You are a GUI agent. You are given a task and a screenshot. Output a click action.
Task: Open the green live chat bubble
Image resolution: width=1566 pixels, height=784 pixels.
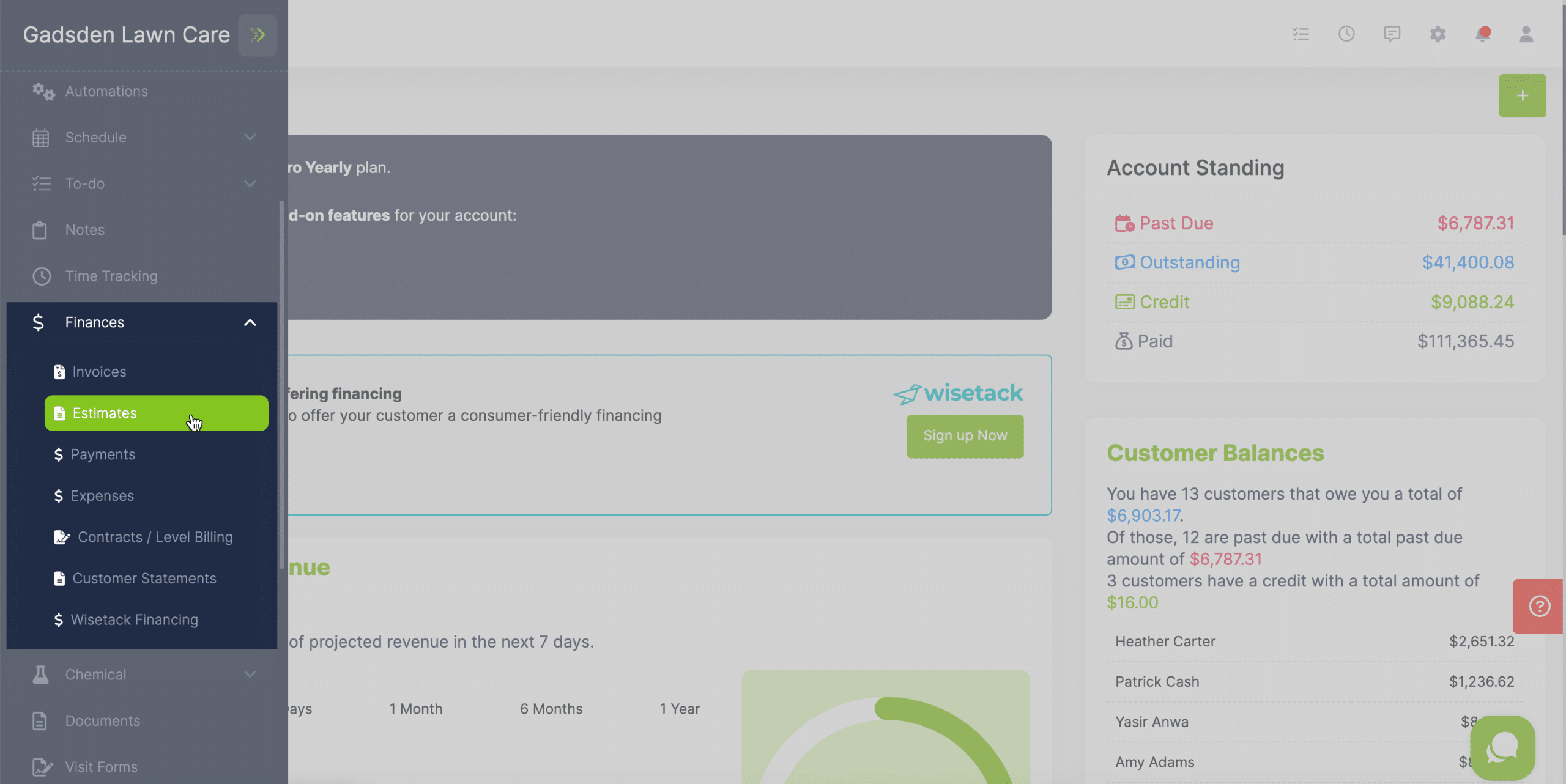pos(1503,748)
